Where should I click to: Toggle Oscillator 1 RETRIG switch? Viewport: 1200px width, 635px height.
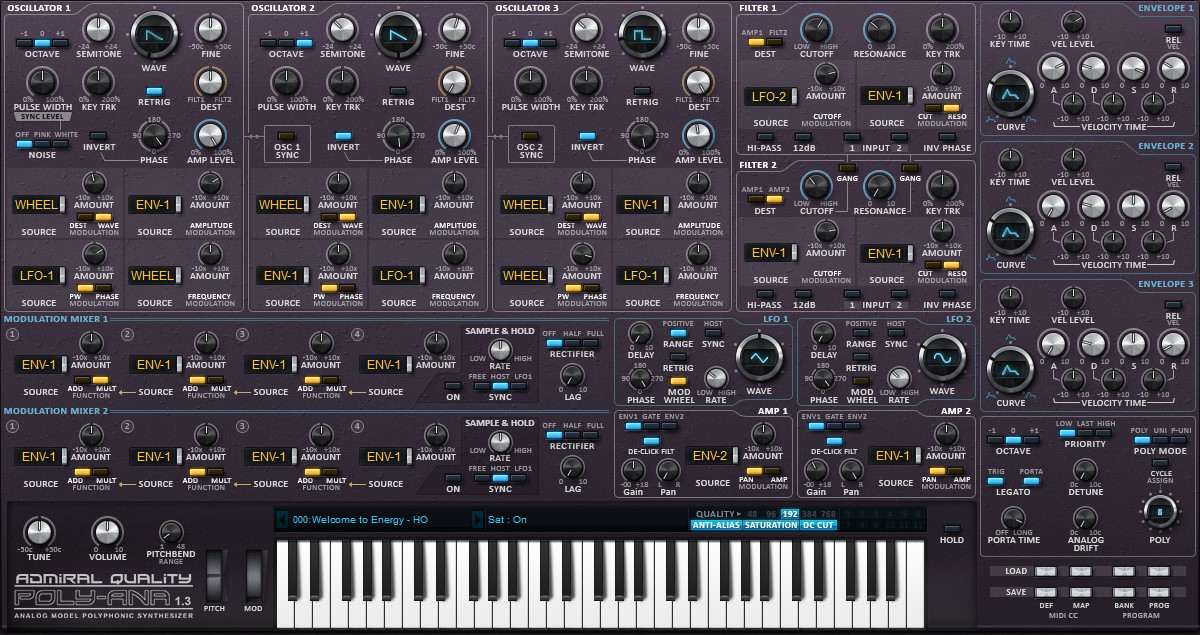pos(154,91)
